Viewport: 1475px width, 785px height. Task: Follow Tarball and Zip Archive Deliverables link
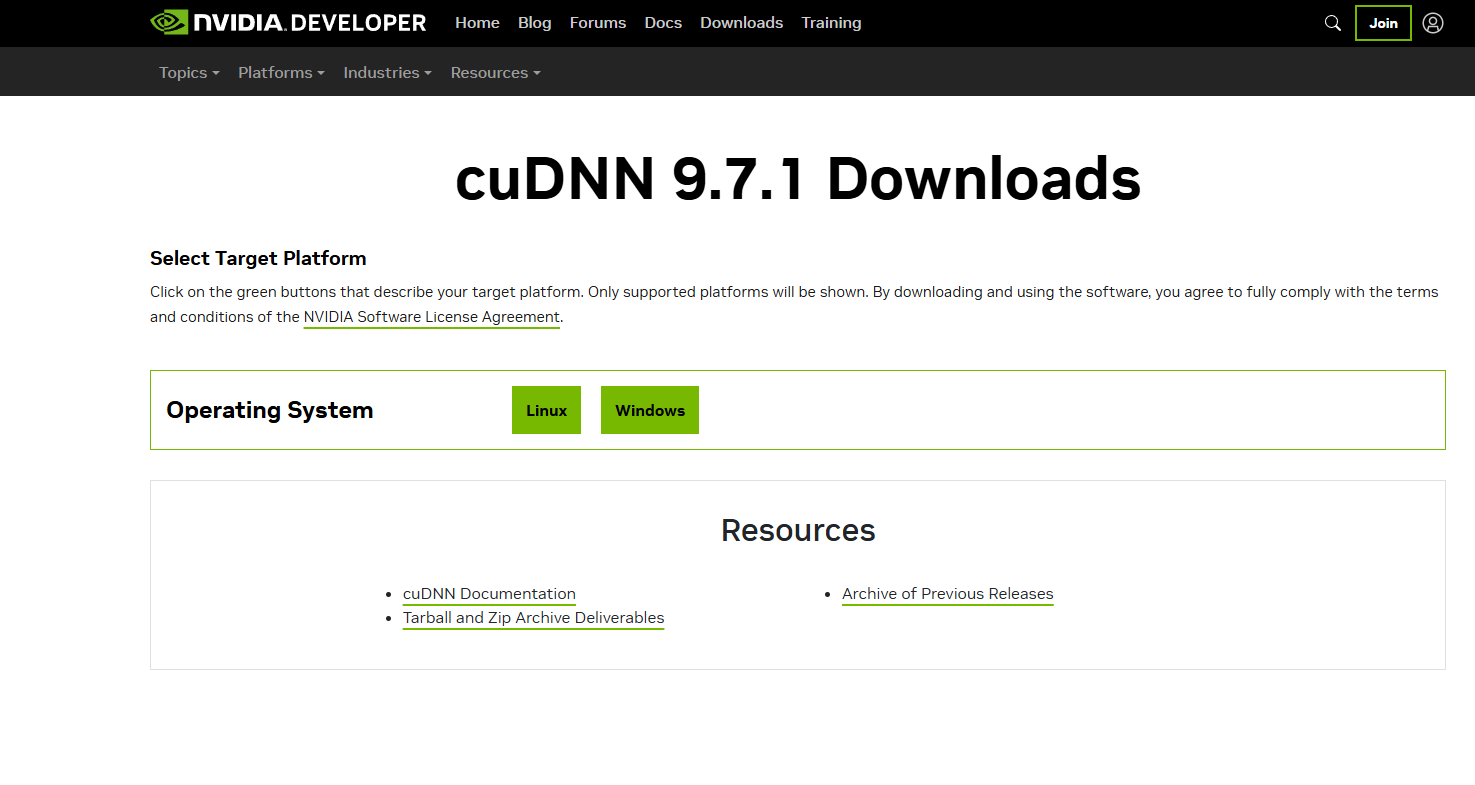click(x=533, y=618)
